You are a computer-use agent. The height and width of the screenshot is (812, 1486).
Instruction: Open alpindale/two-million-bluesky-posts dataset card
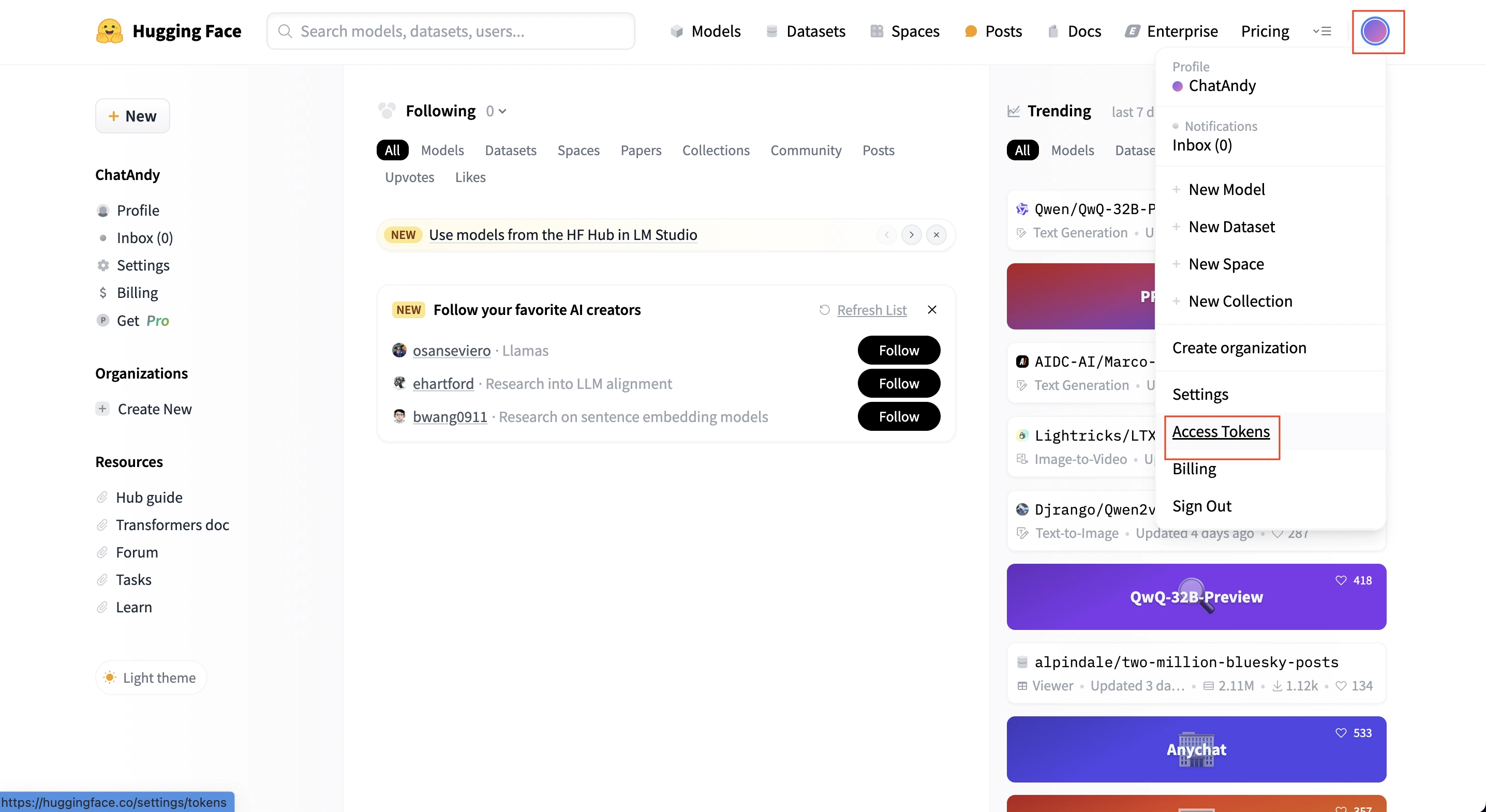click(1196, 673)
